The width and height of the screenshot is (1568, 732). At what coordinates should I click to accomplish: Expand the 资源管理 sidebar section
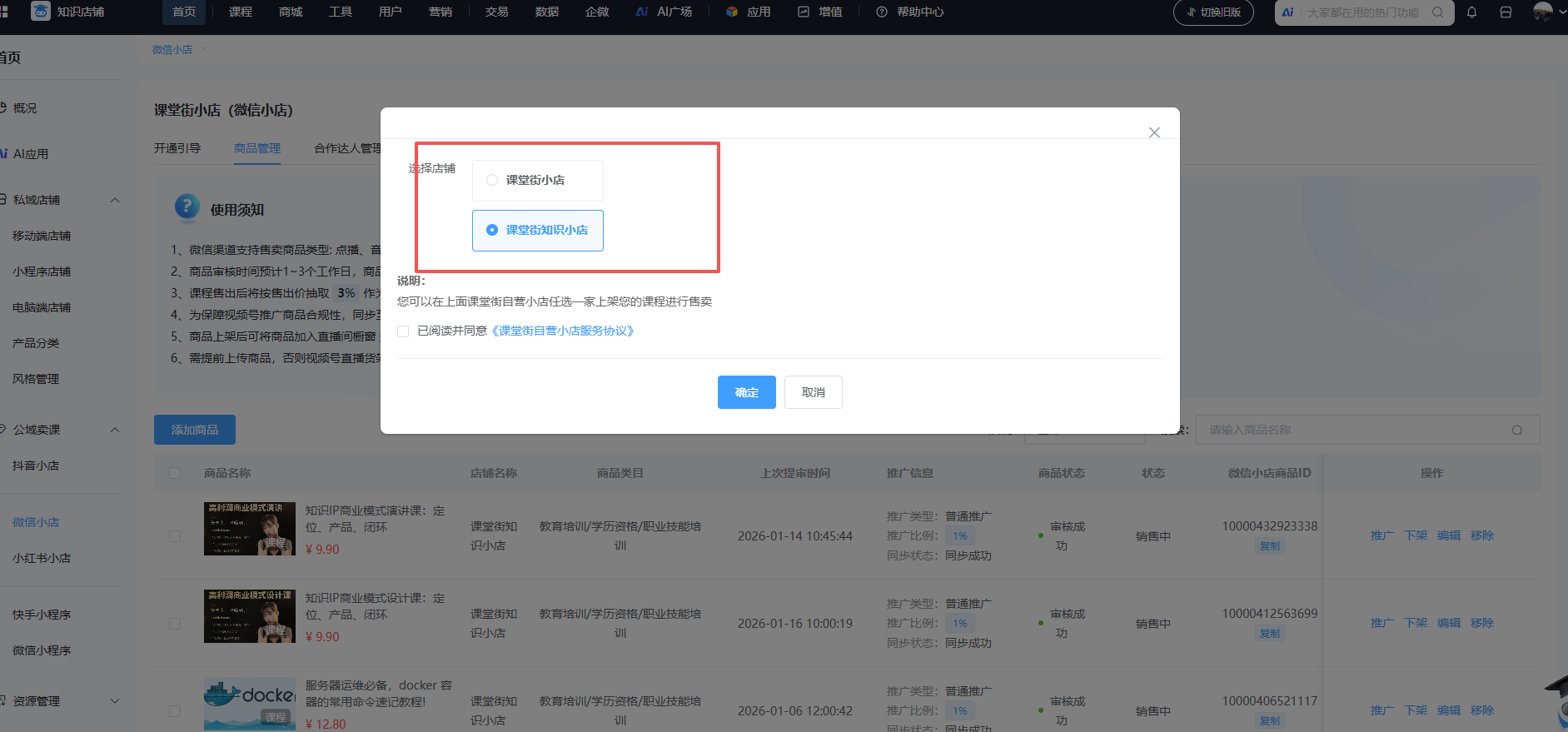pos(115,701)
